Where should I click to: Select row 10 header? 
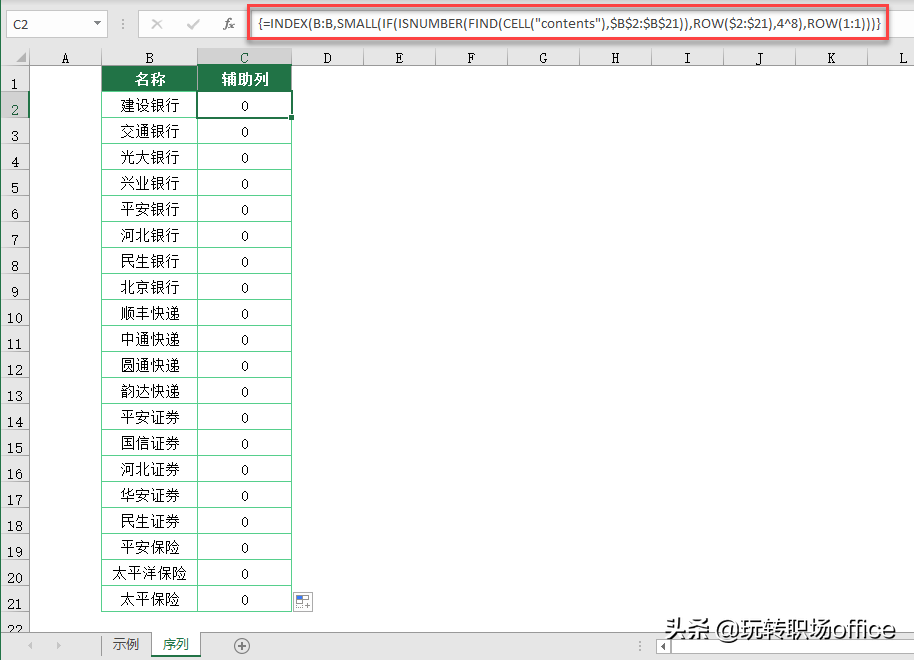coord(15,313)
